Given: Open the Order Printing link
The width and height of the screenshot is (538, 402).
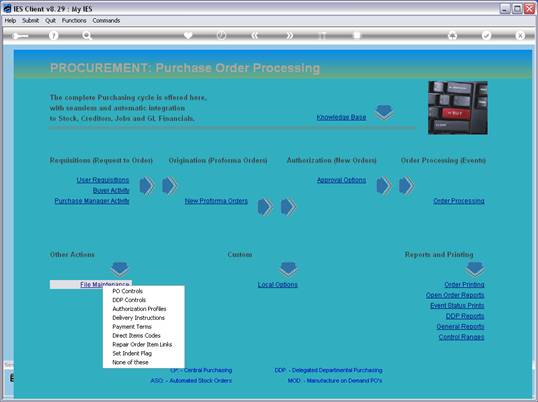Looking at the screenshot, I should [x=464, y=284].
